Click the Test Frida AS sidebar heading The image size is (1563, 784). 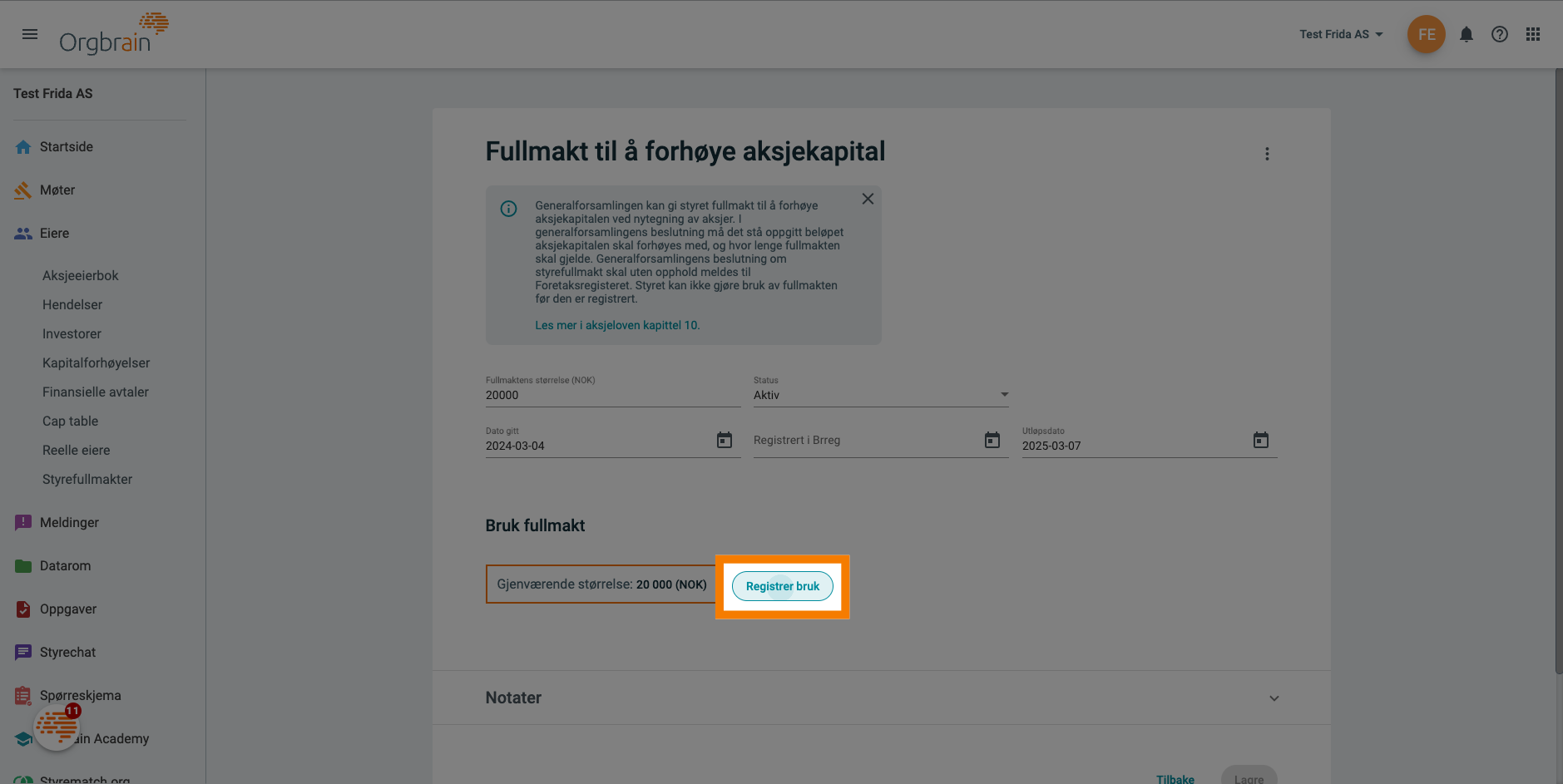click(x=53, y=93)
